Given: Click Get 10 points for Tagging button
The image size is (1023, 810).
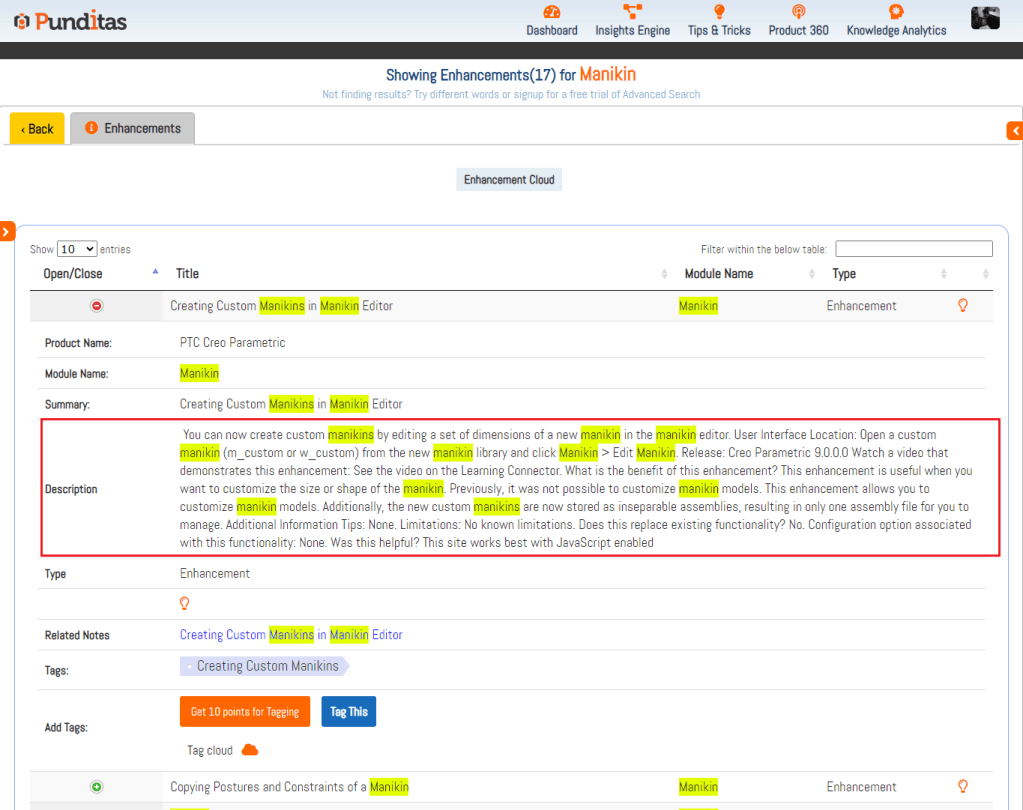Looking at the screenshot, I should (x=245, y=712).
